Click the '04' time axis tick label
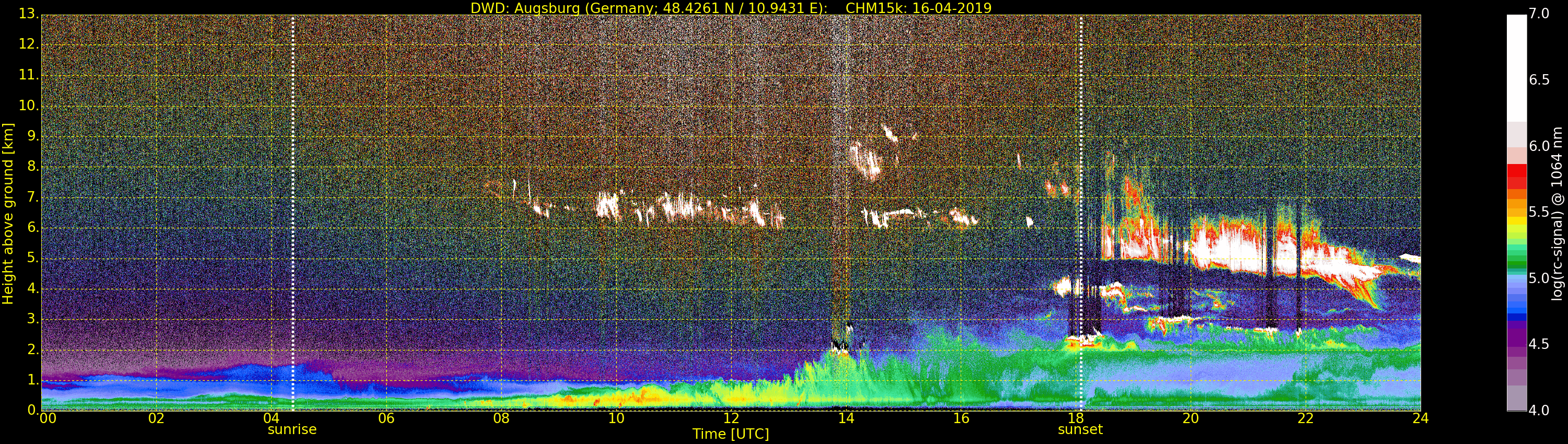The width and height of the screenshot is (1568, 444). [x=271, y=418]
